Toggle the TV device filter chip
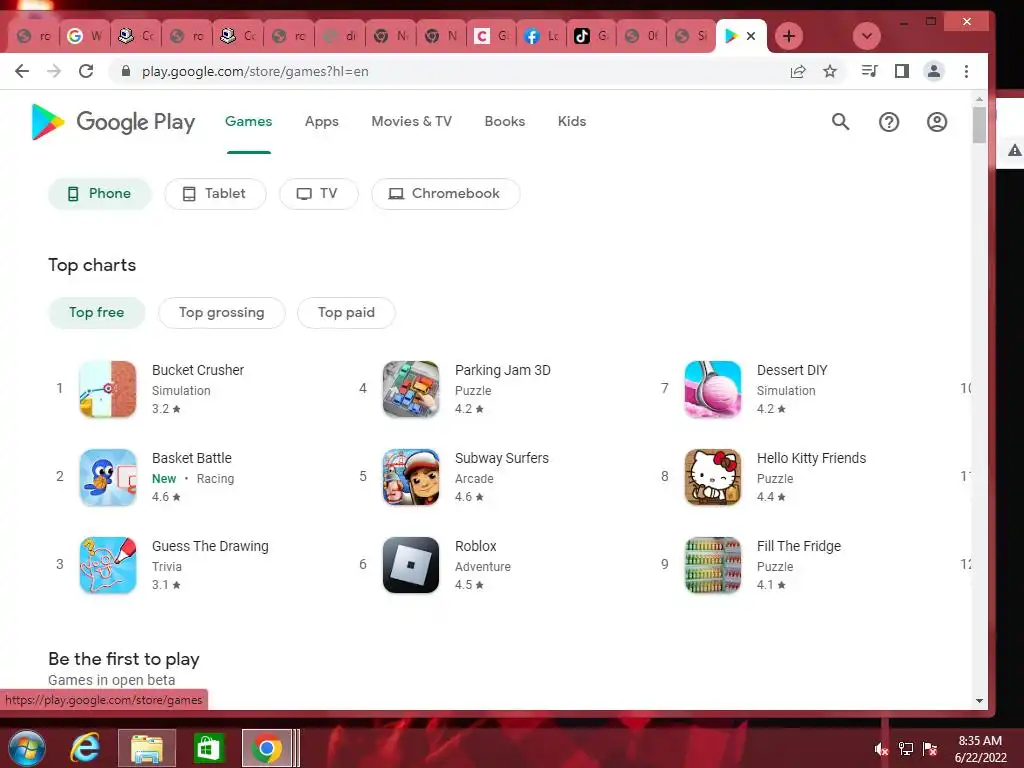The image size is (1024, 768). (319, 194)
